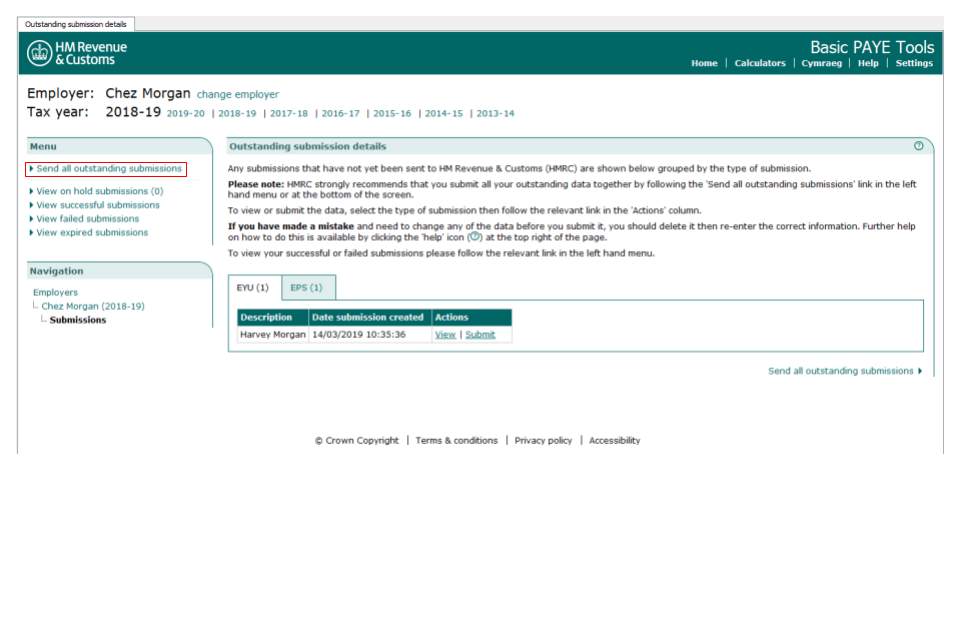
Task: Open View failed submissions
Action: click(x=88, y=219)
